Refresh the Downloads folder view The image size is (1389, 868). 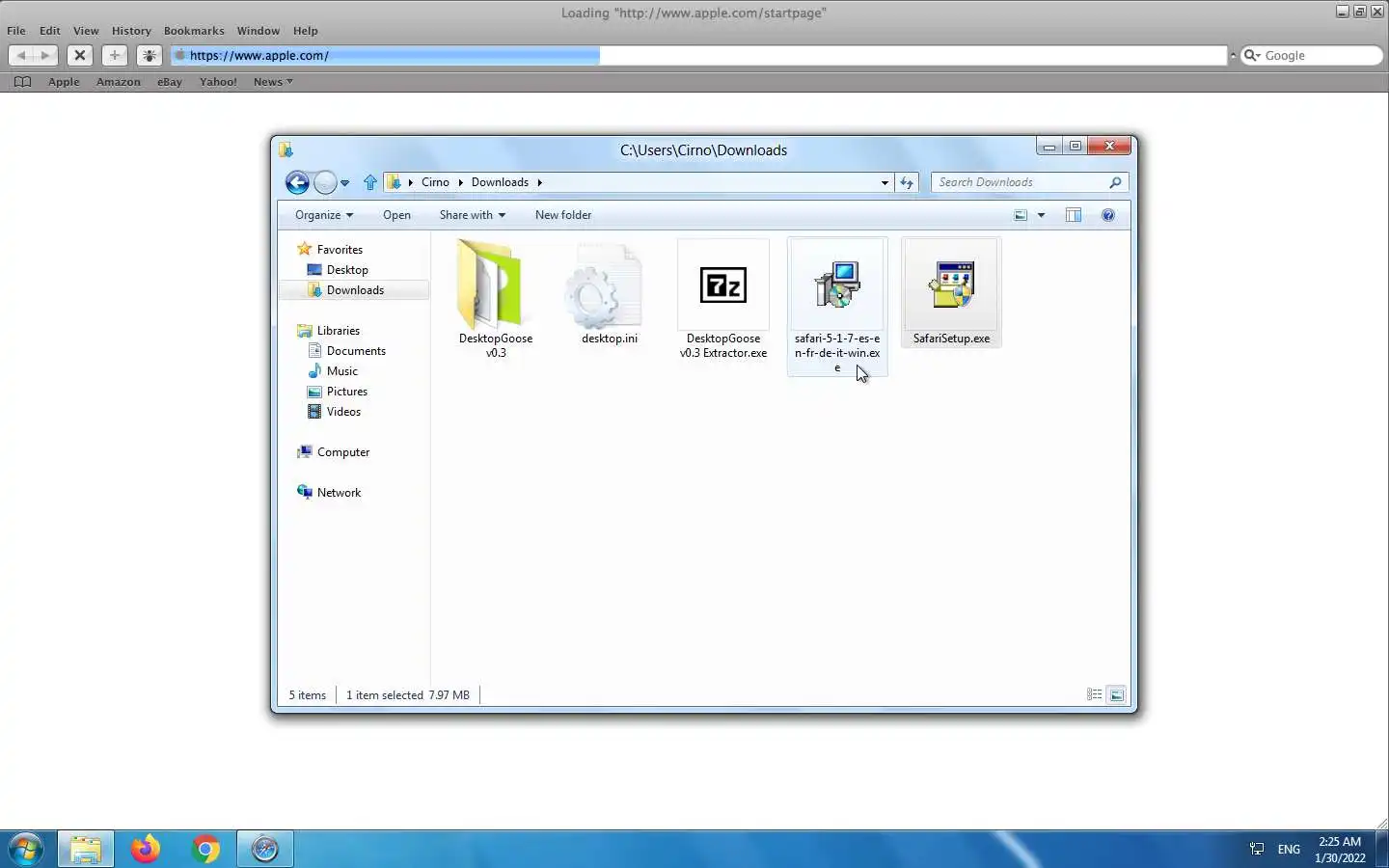coord(907,182)
